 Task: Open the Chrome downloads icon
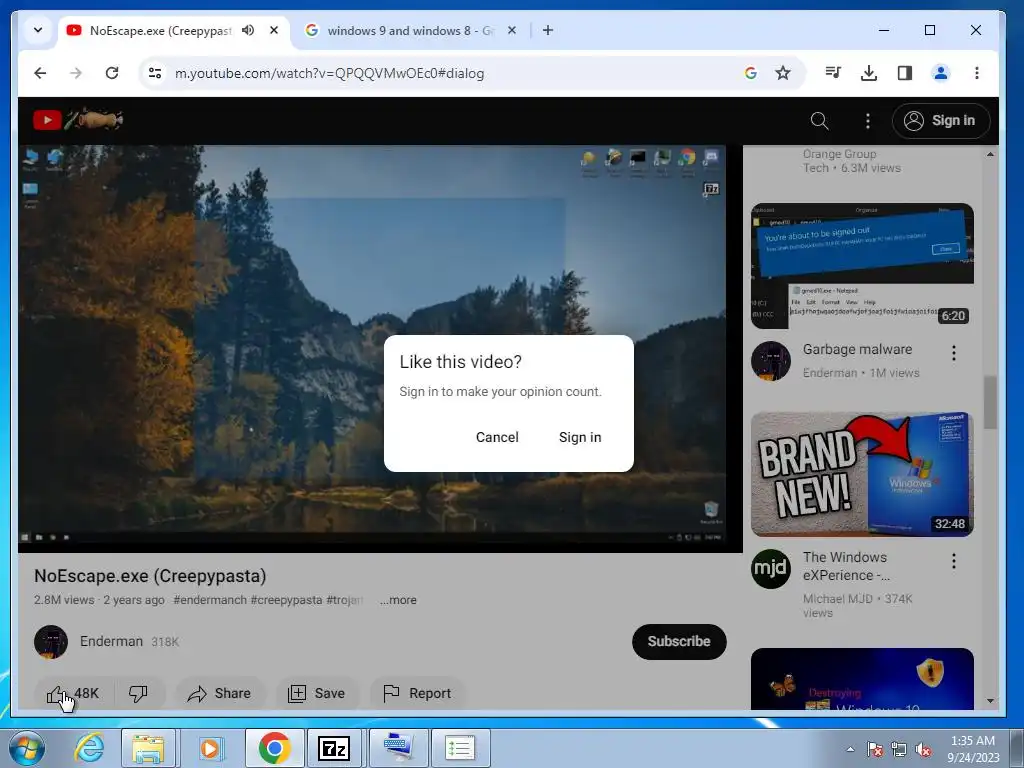pyautogui.click(x=869, y=73)
